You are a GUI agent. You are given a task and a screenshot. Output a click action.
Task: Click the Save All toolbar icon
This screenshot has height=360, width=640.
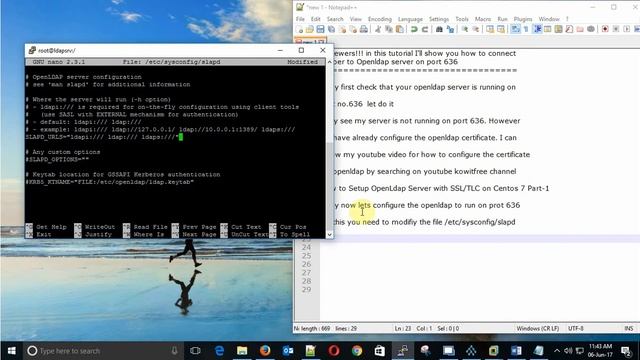coord(331,29)
